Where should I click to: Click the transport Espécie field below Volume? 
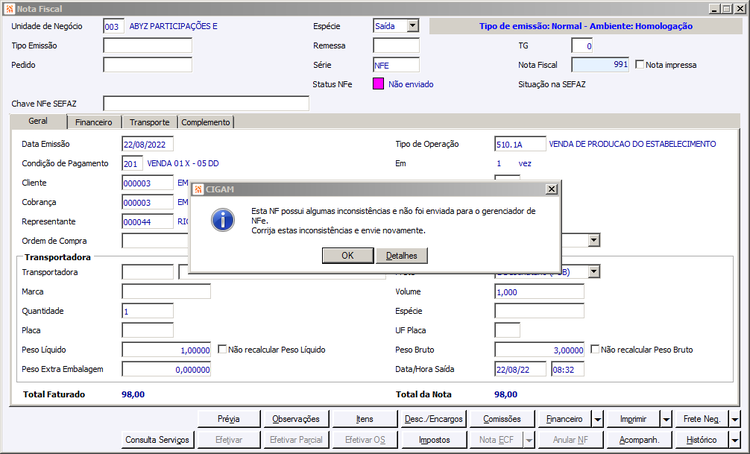(x=539, y=311)
